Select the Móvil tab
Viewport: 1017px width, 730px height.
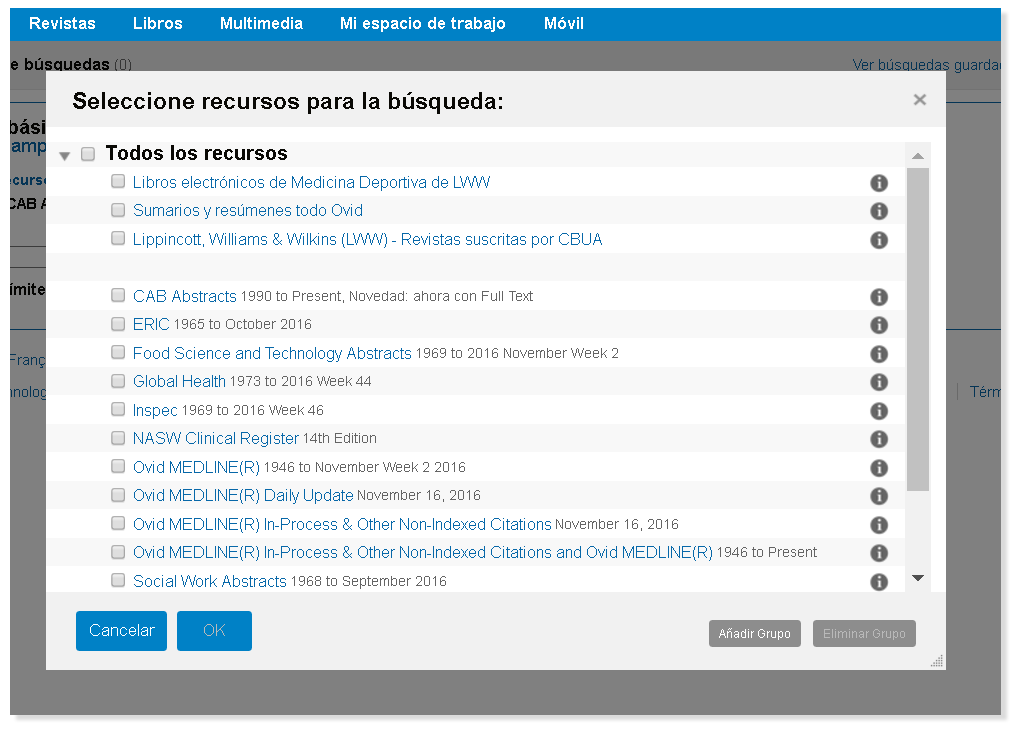tap(564, 23)
